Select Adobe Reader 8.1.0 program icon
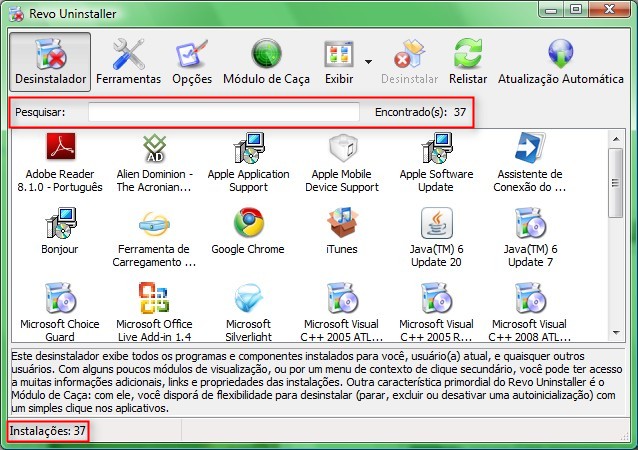 (60, 146)
